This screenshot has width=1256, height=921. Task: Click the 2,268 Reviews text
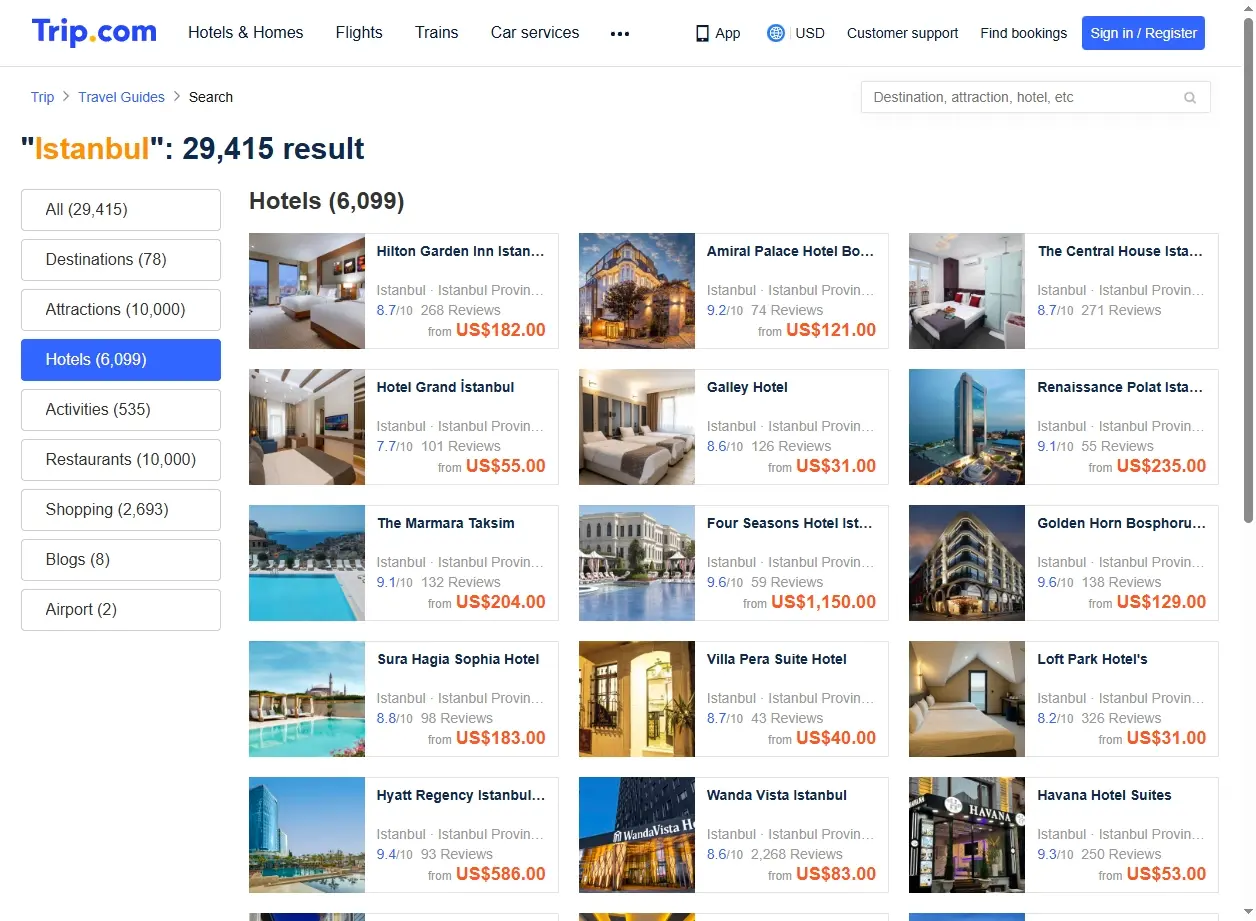(797, 855)
